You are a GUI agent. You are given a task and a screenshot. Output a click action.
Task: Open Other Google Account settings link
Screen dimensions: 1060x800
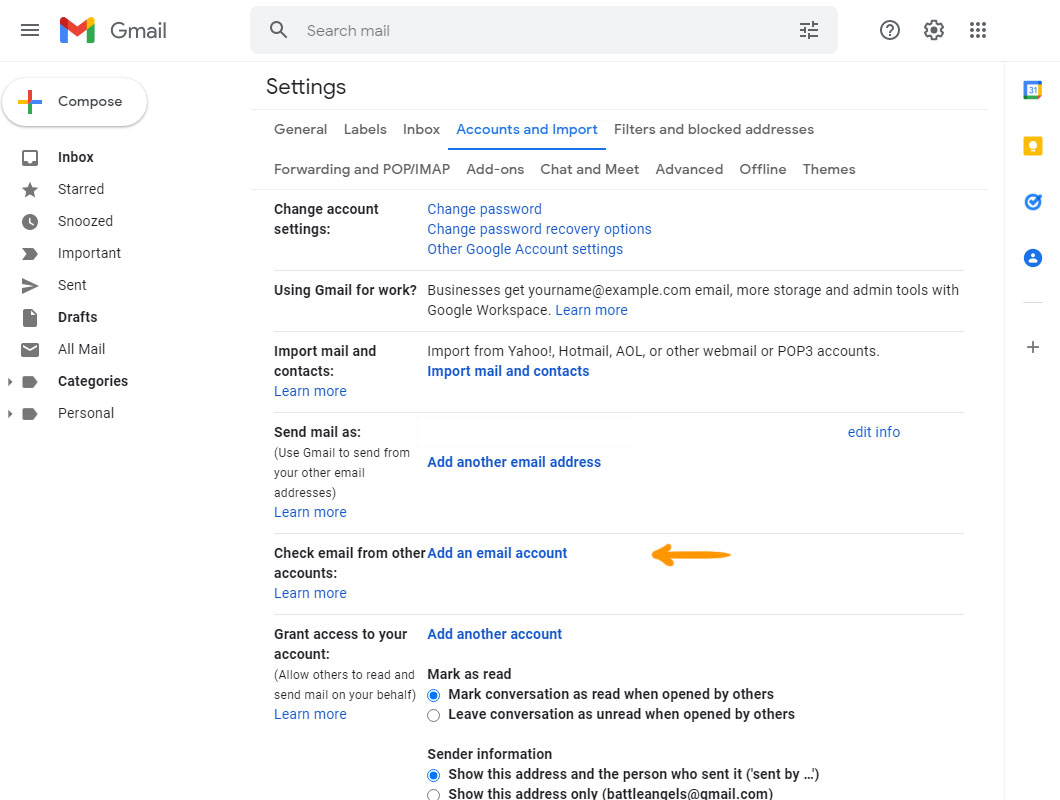[525, 249]
